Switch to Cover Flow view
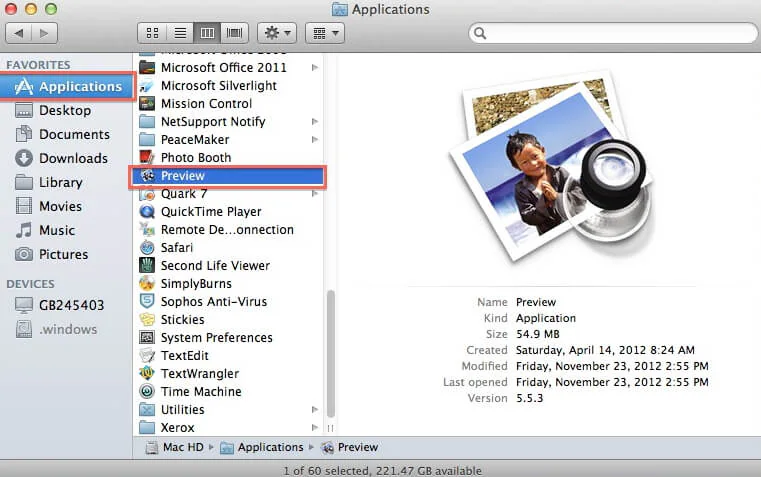The height and width of the screenshot is (477, 761). pyautogui.click(x=234, y=33)
